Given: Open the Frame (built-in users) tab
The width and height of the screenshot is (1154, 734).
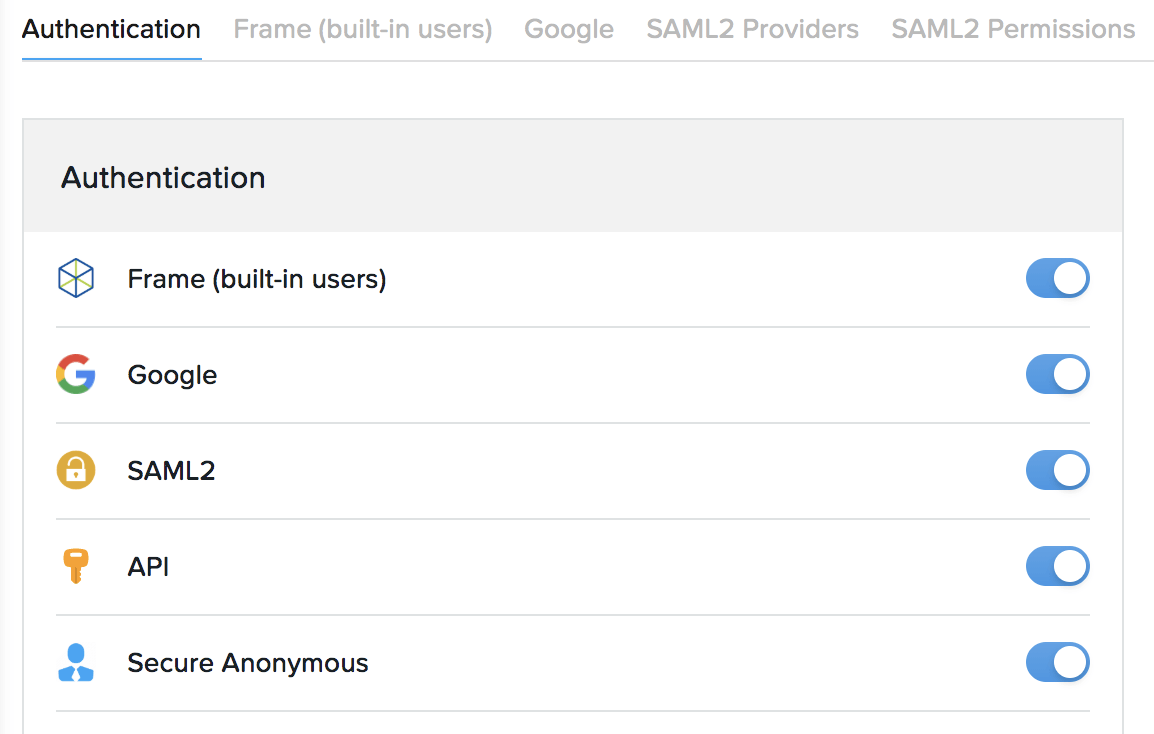Looking at the screenshot, I should tap(363, 29).
